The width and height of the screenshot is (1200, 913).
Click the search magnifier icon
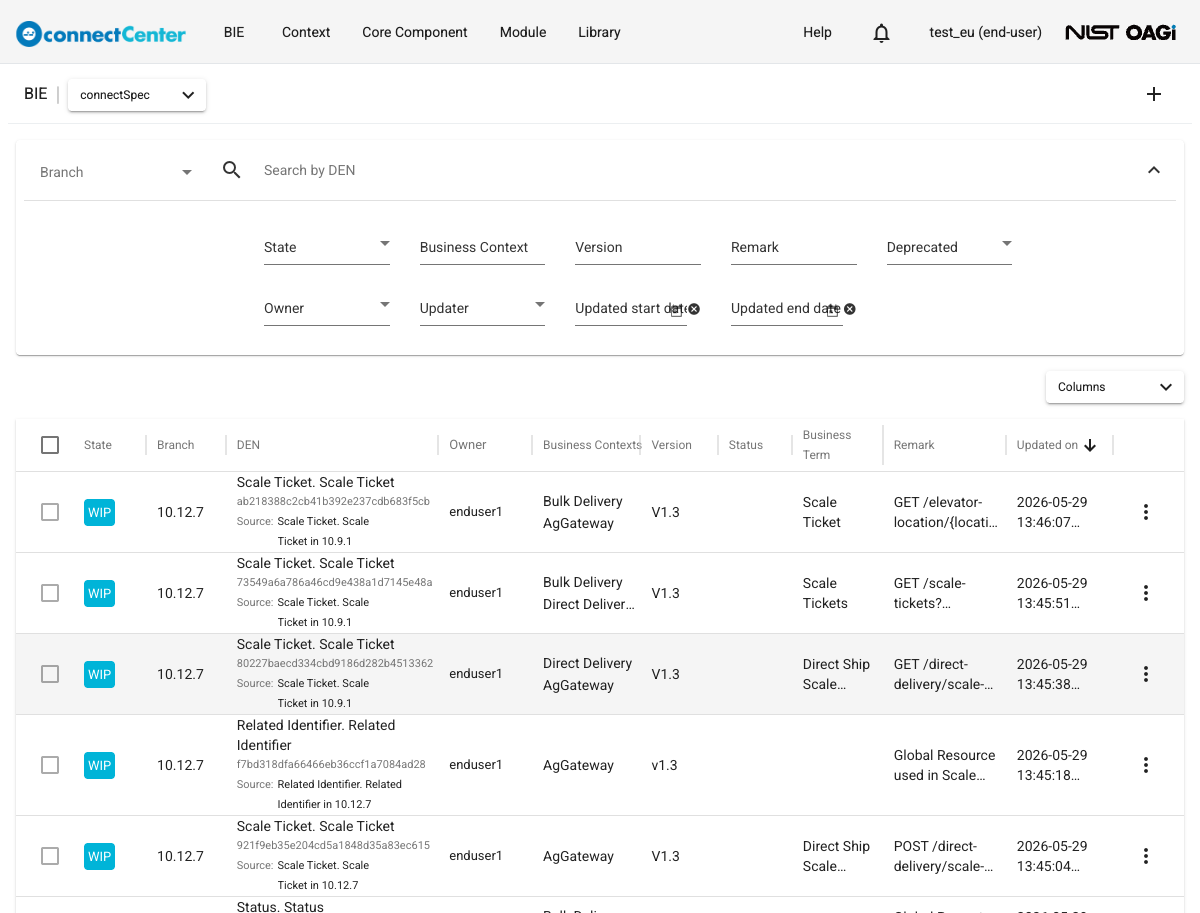point(232,170)
